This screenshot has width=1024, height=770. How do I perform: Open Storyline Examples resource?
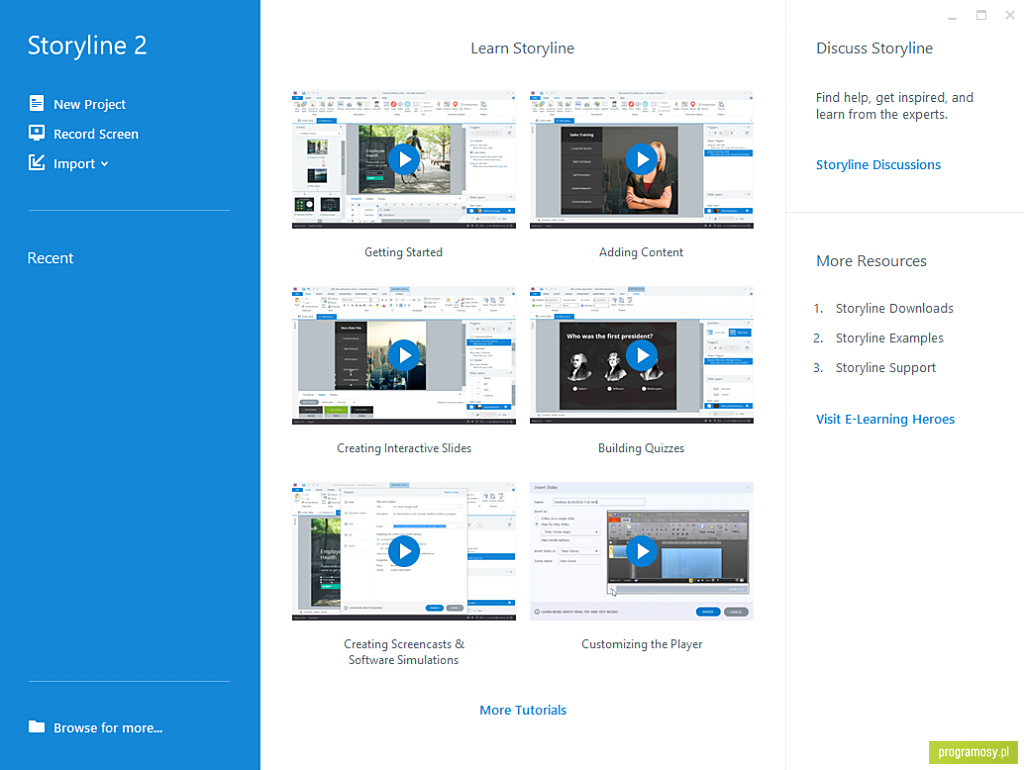[x=889, y=338]
